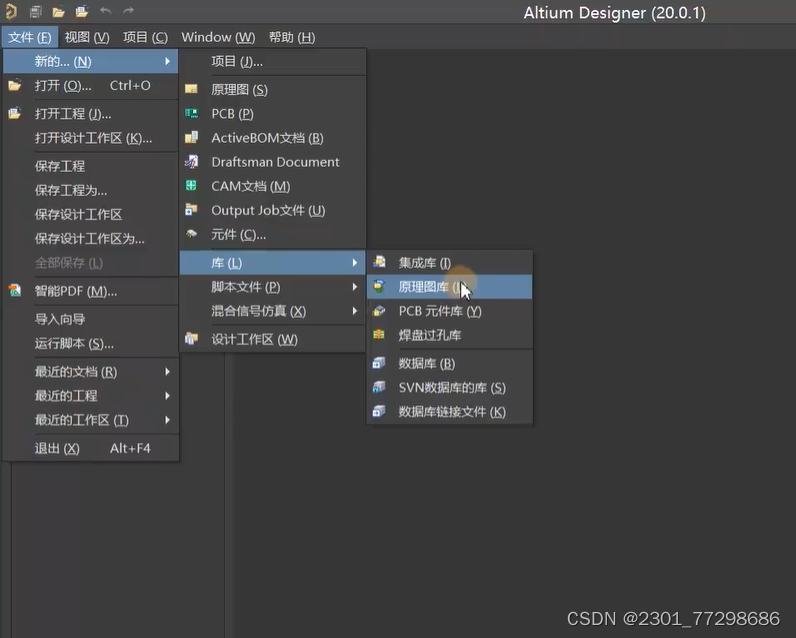Click the SVN database library icon
Screen dimensions: 796x638
pyautogui.click(x=379, y=387)
